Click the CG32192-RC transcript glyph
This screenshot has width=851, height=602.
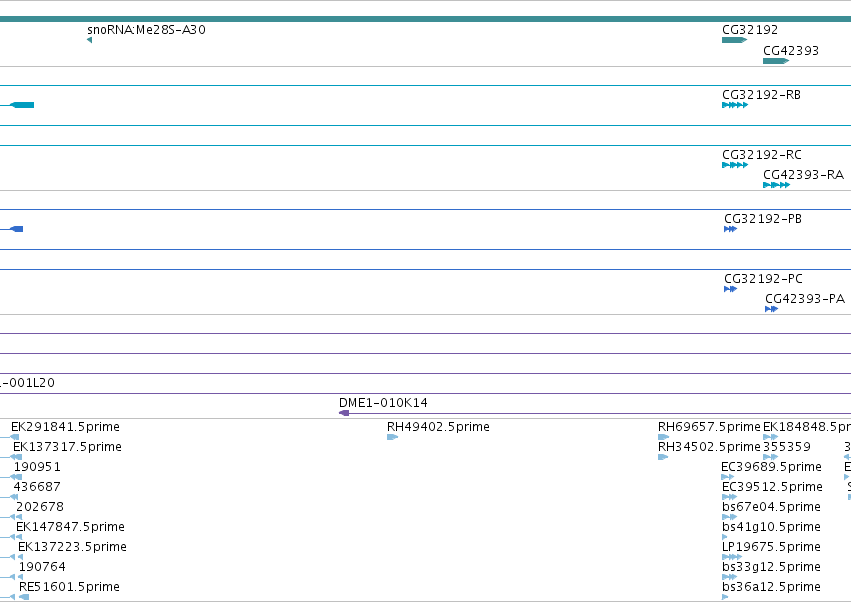pos(735,165)
